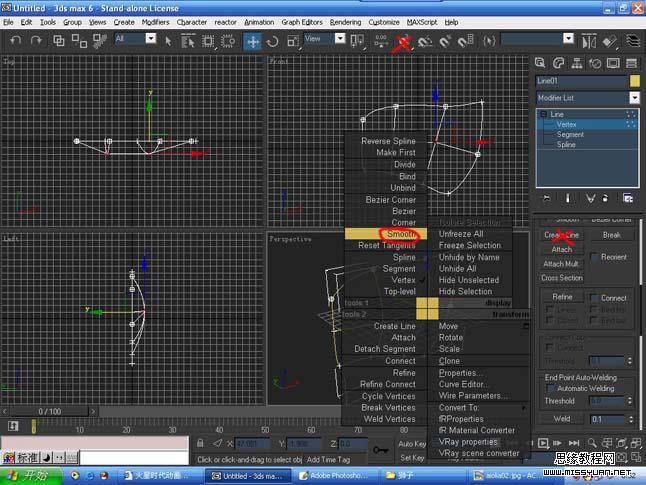Pick the Select Object arrow tool
This screenshot has height=485, width=646.
(x=168, y=41)
